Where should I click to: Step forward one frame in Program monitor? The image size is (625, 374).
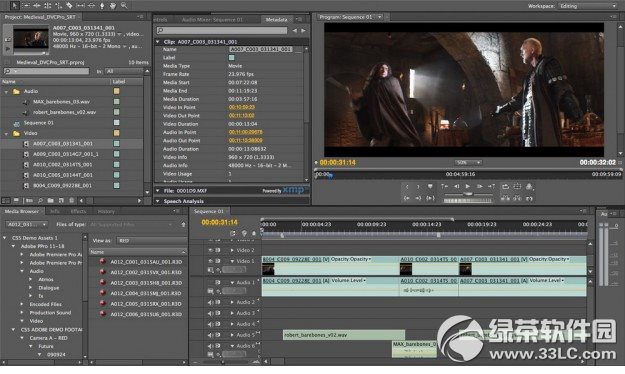pos(480,186)
